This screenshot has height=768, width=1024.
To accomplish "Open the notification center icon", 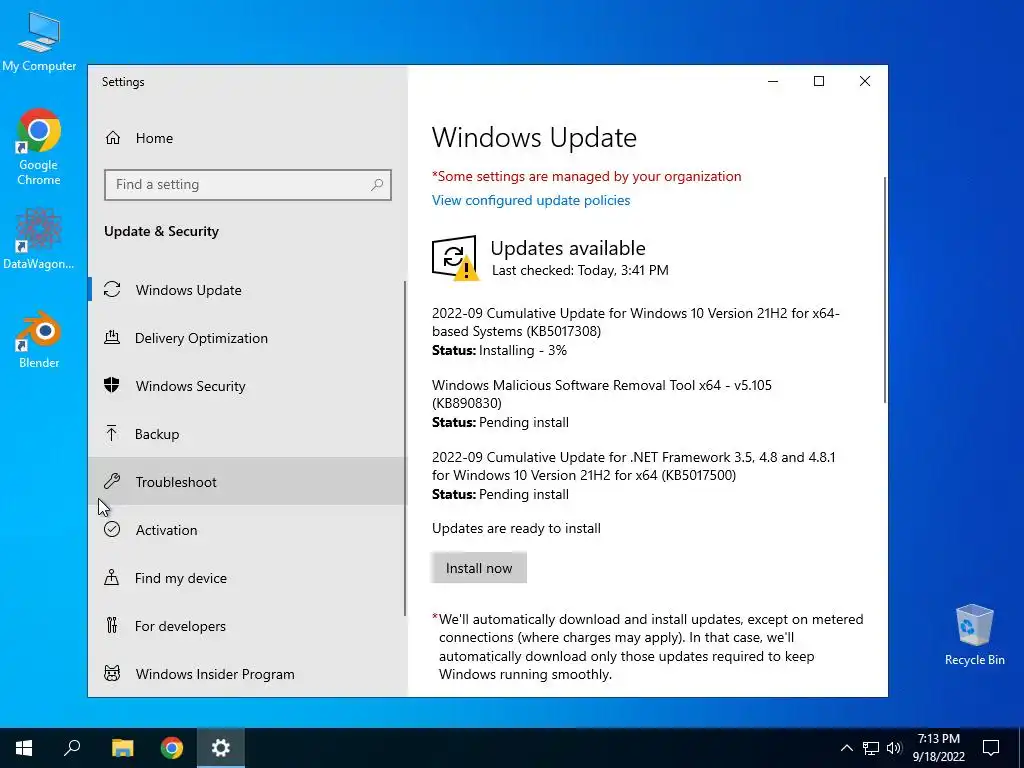I will pos(991,748).
